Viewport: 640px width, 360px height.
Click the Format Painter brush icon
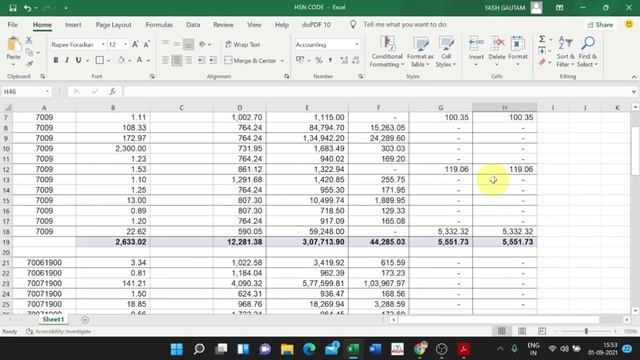[29, 64]
